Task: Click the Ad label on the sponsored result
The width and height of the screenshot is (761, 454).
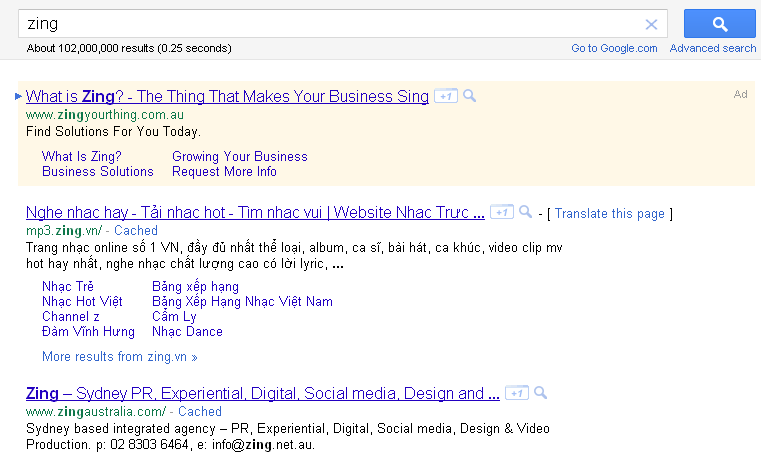Action: coord(741,94)
